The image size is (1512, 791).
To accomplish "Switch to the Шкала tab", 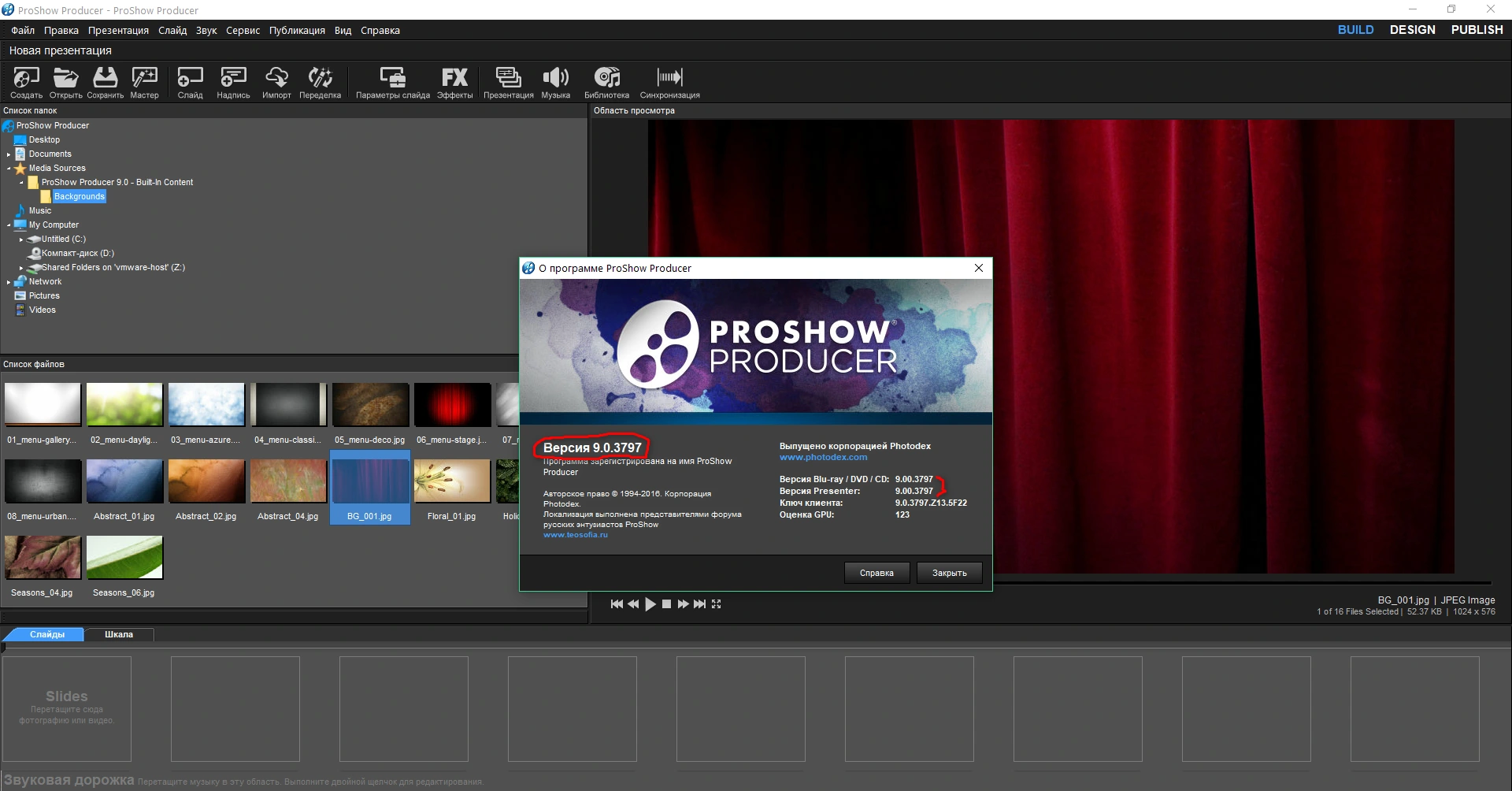I will click(119, 635).
